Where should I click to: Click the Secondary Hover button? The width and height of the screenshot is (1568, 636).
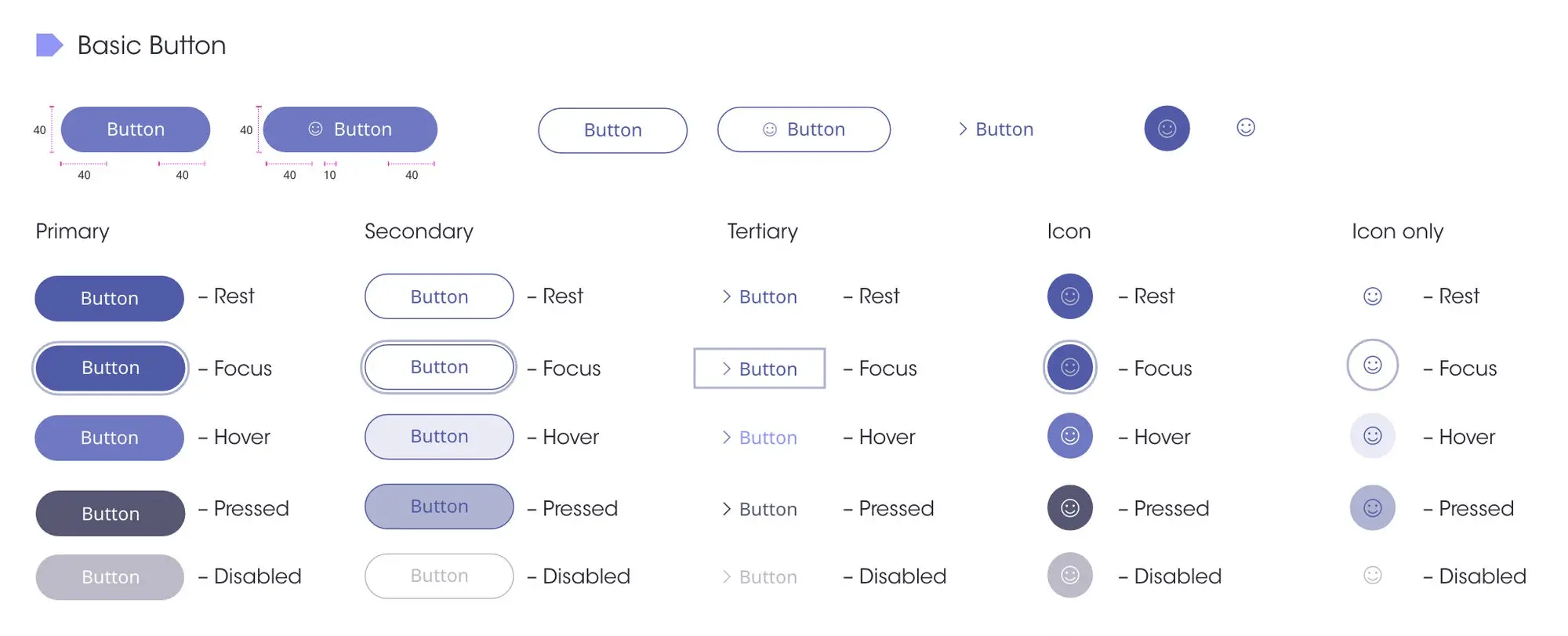(439, 437)
